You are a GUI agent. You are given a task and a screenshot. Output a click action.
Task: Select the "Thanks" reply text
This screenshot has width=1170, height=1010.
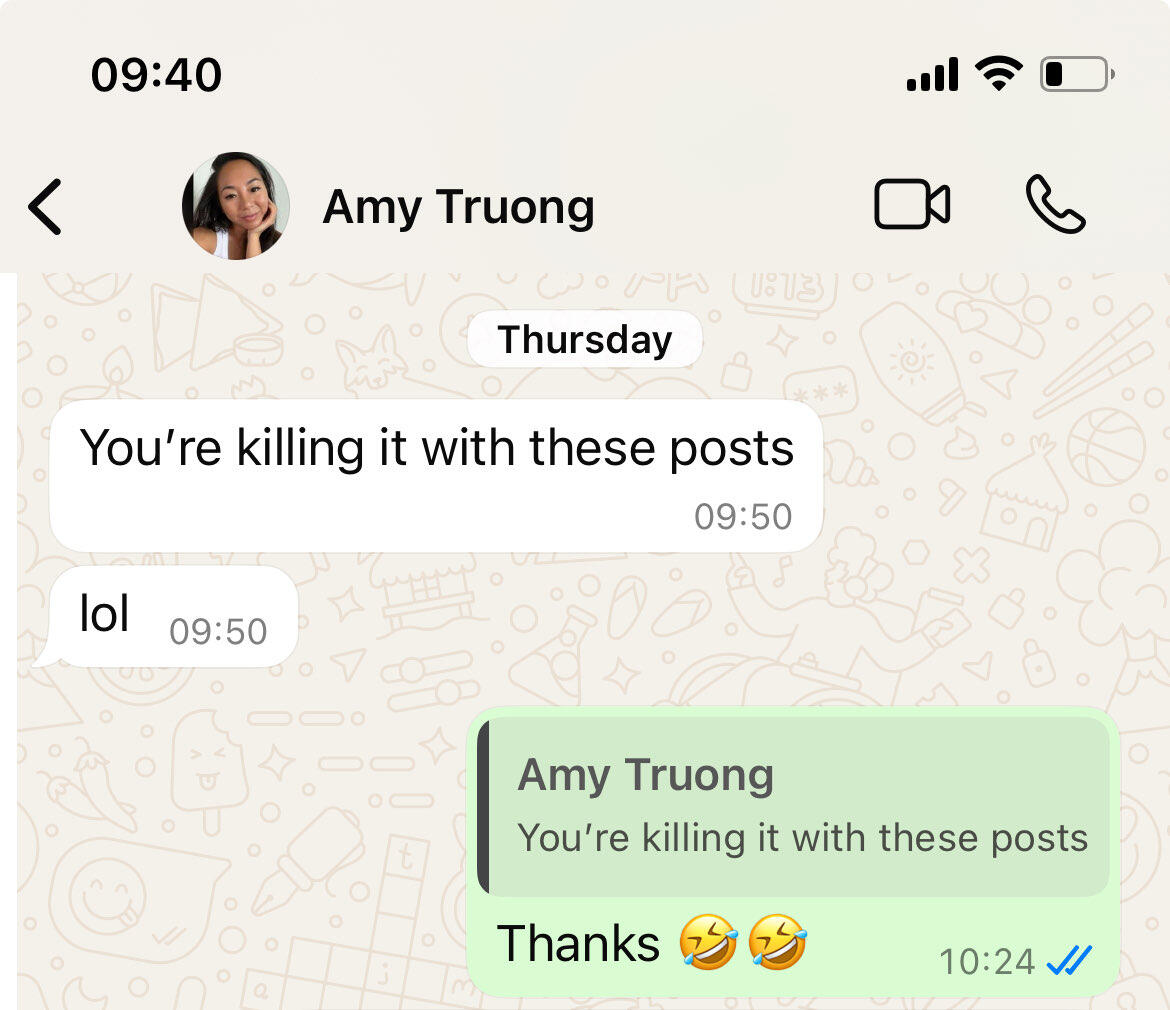tap(578, 944)
